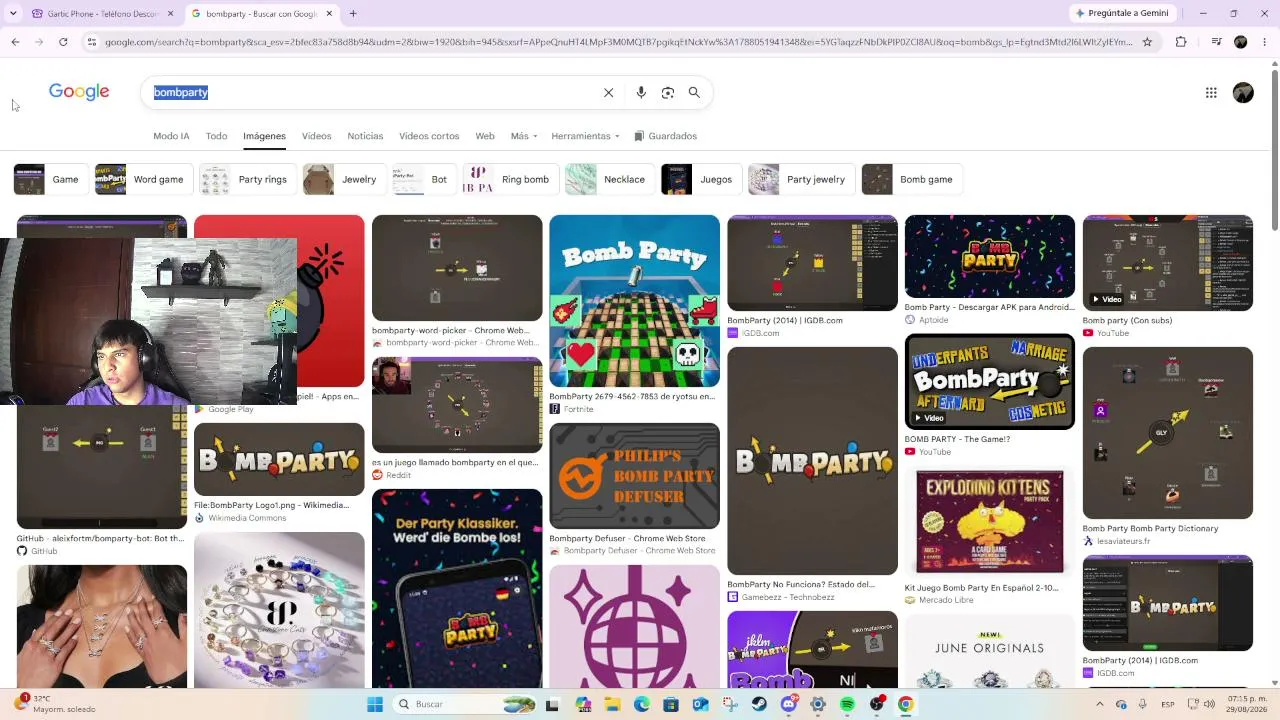Open BOMB PARTY - The Game!? video thumbnail
This screenshot has height=720, width=1280.
coord(990,381)
